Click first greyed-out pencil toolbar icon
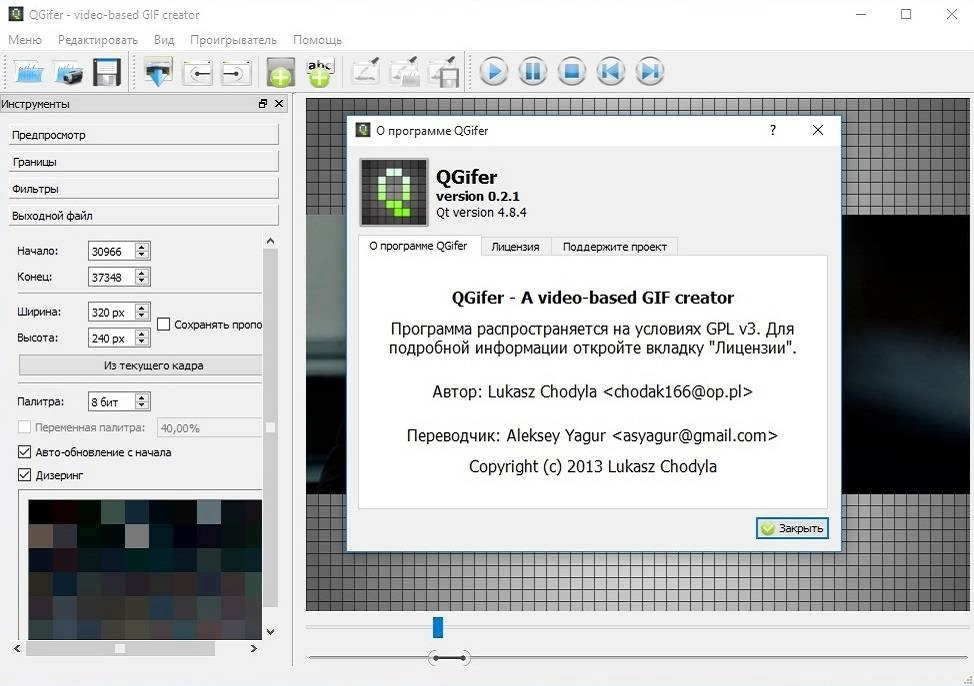 coord(366,71)
